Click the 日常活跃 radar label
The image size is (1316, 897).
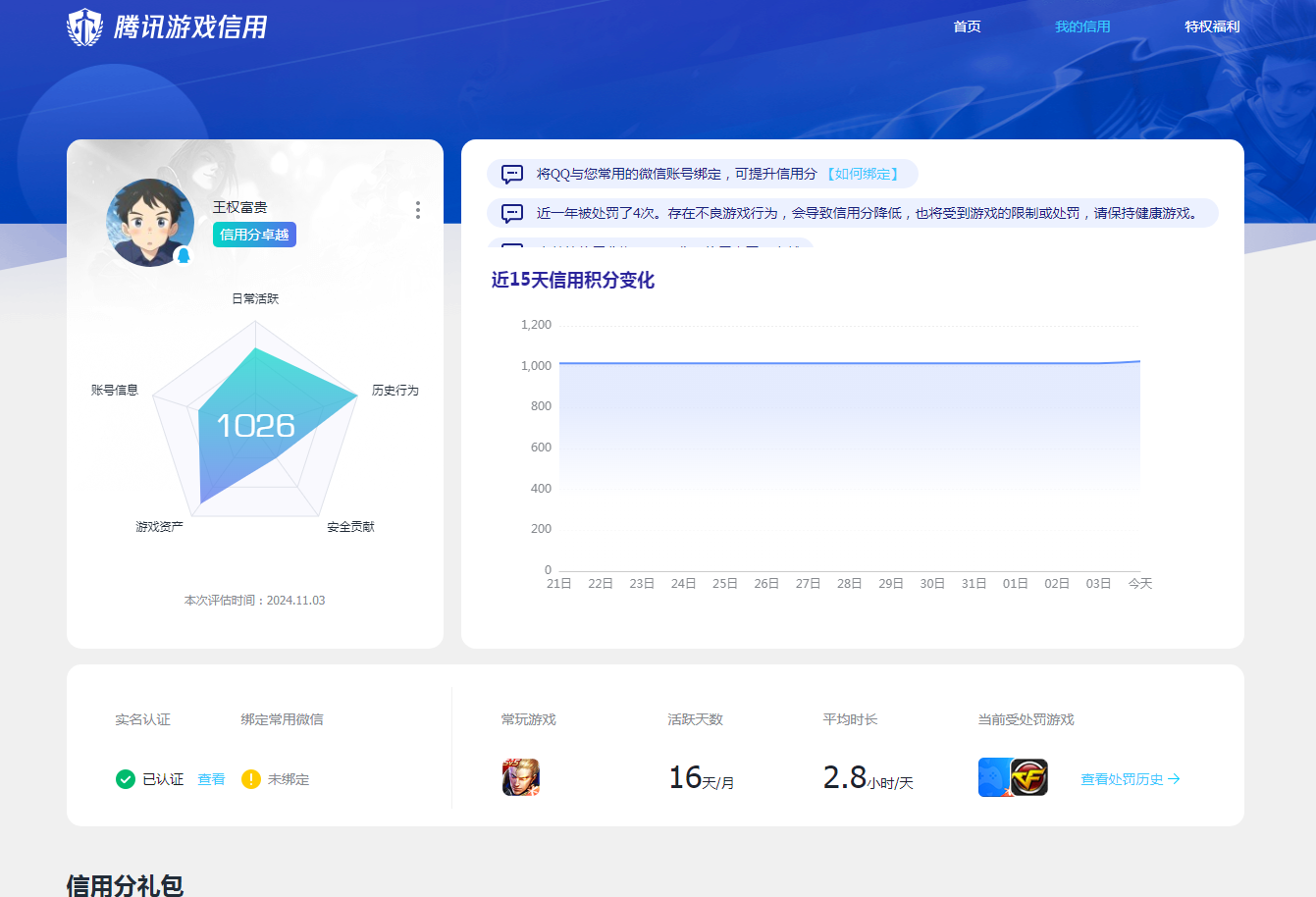click(x=255, y=298)
